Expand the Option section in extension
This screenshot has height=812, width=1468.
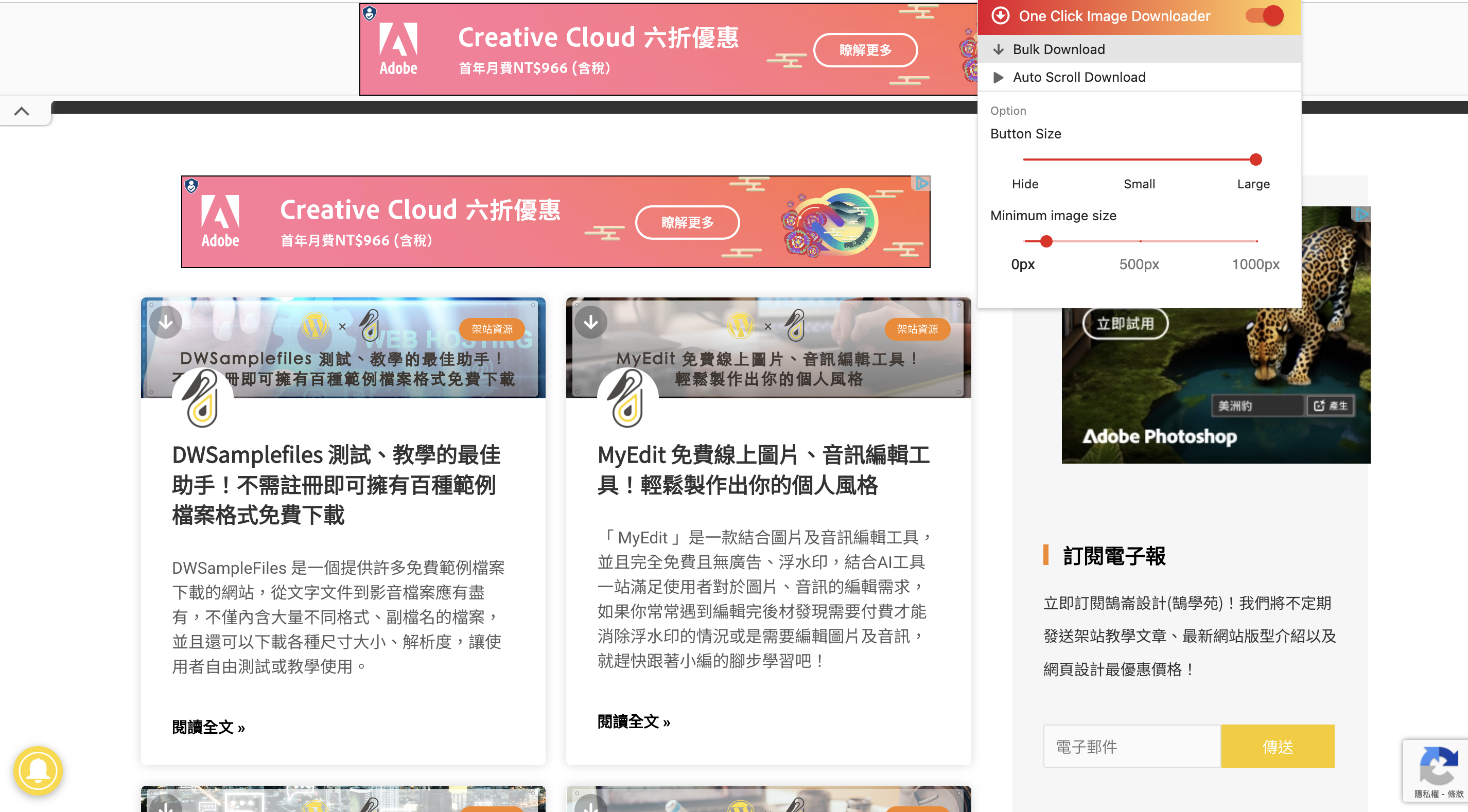1008,111
